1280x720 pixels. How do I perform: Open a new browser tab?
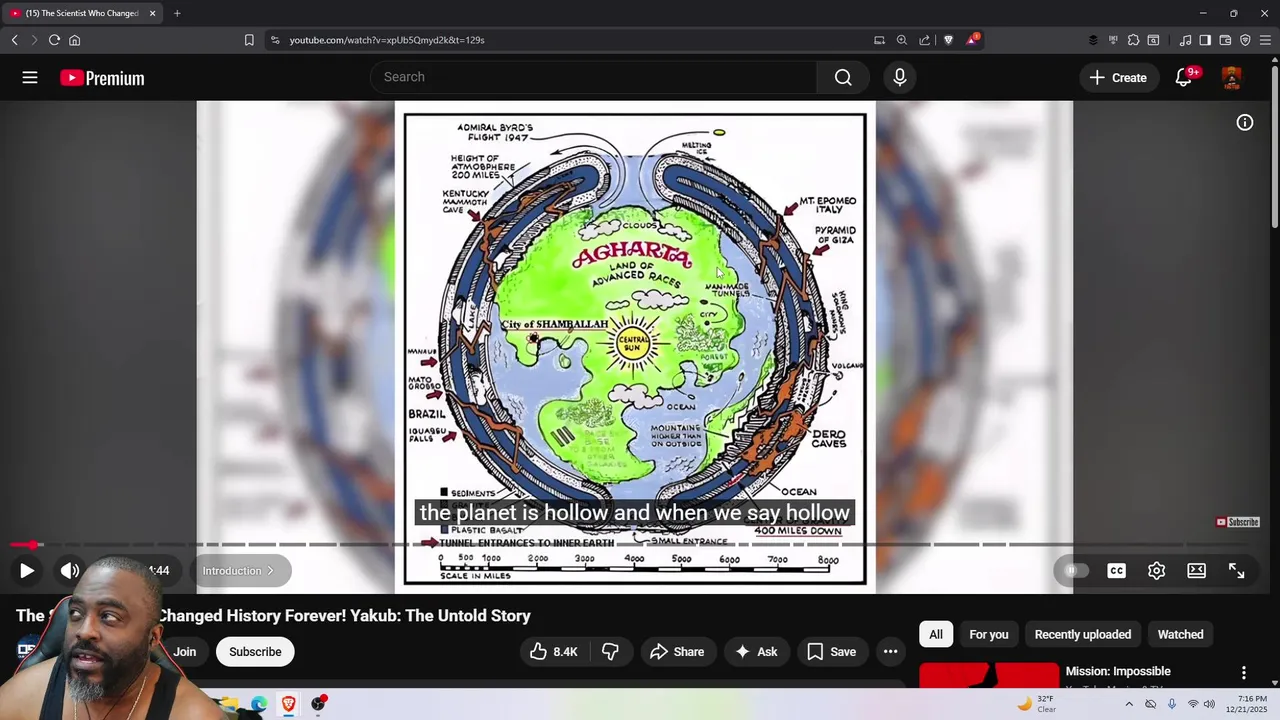(x=177, y=13)
